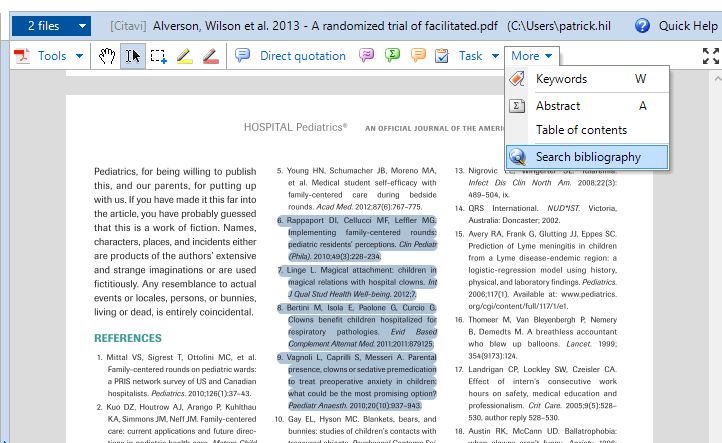Add a summary with green sigma bubble
Image resolution: width=722 pixels, height=443 pixels.
(392, 56)
